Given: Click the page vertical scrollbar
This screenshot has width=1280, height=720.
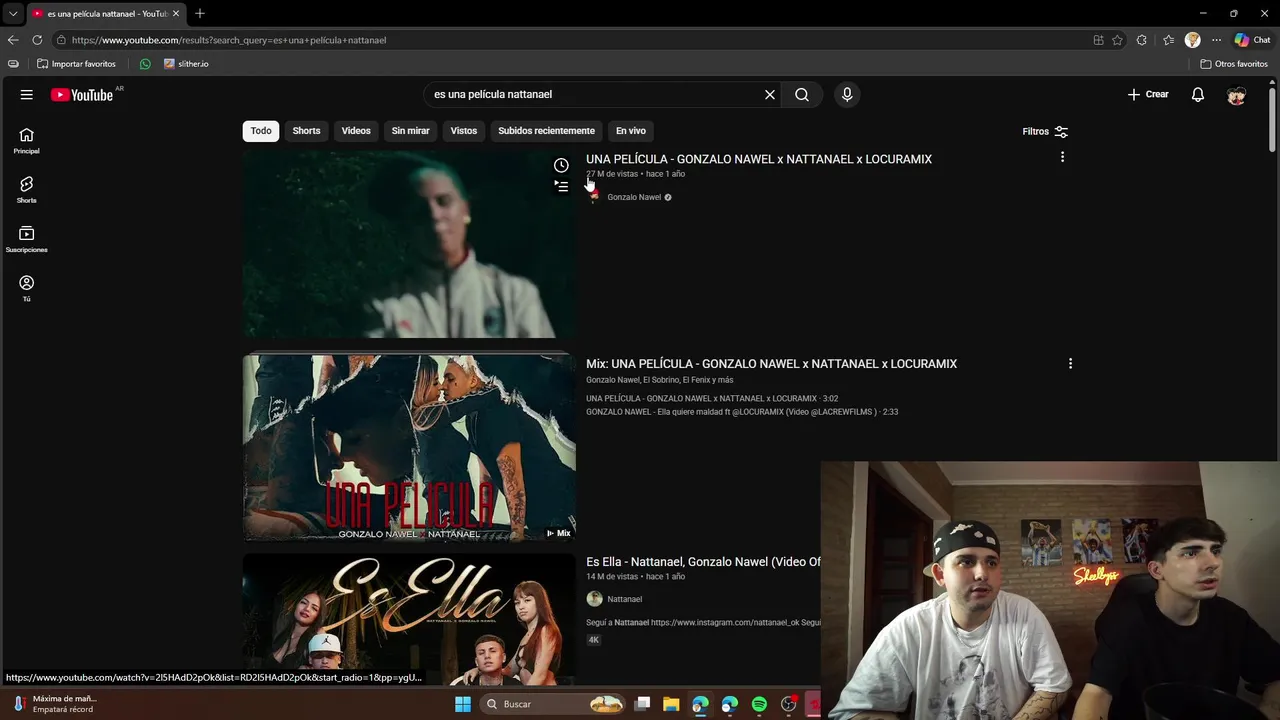Looking at the screenshot, I should click(x=1272, y=120).
